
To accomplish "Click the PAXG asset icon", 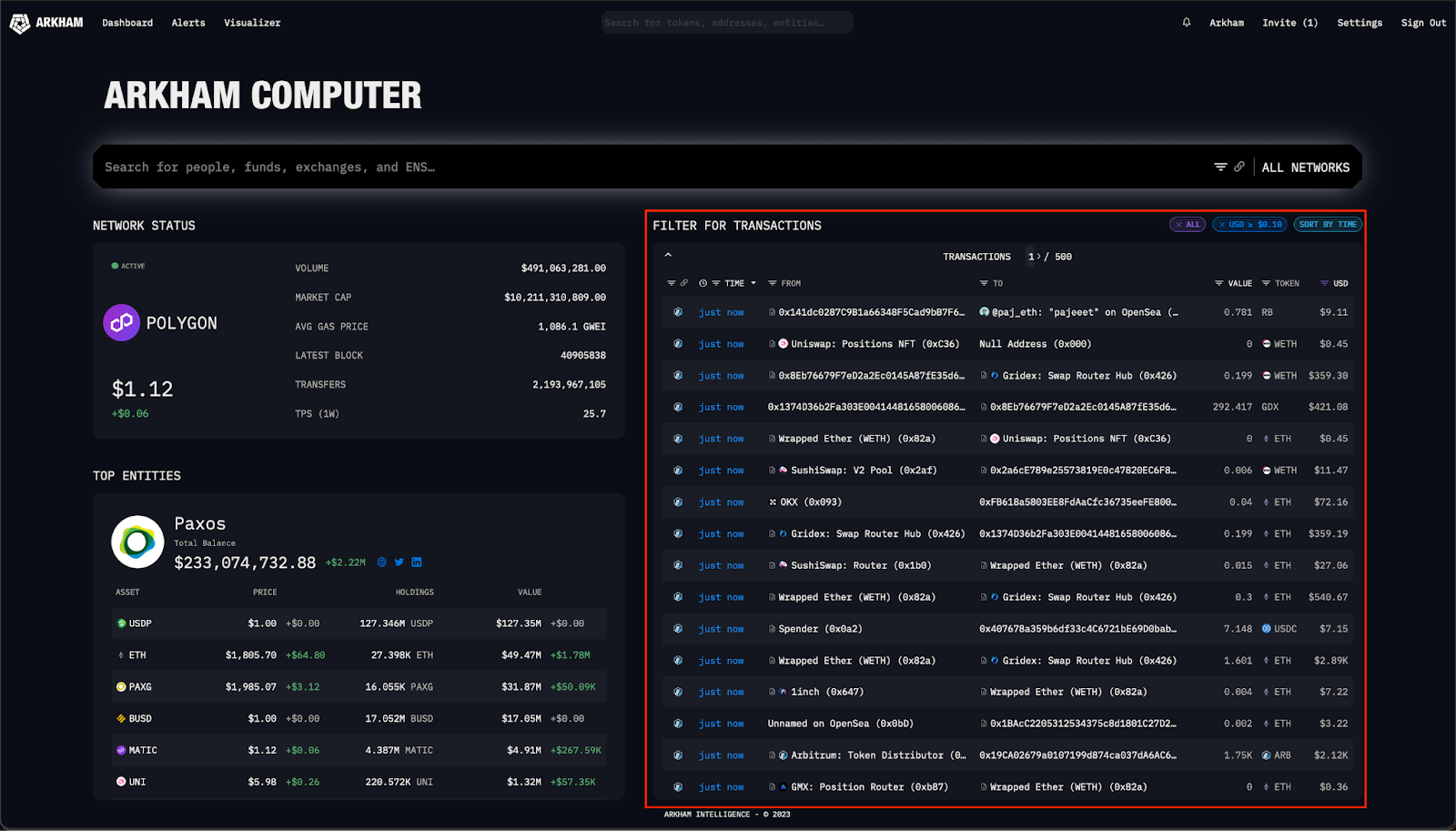I will [x=121, y=687].
